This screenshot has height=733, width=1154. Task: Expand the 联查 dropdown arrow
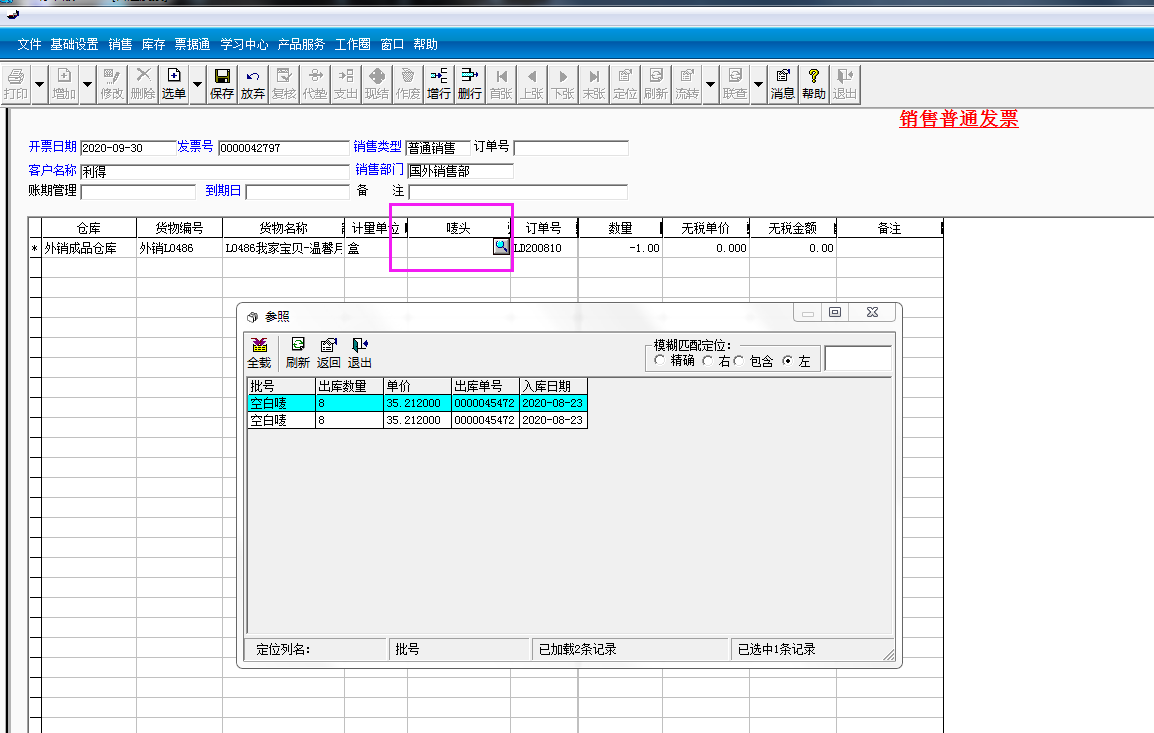click(x=758, y=84)
